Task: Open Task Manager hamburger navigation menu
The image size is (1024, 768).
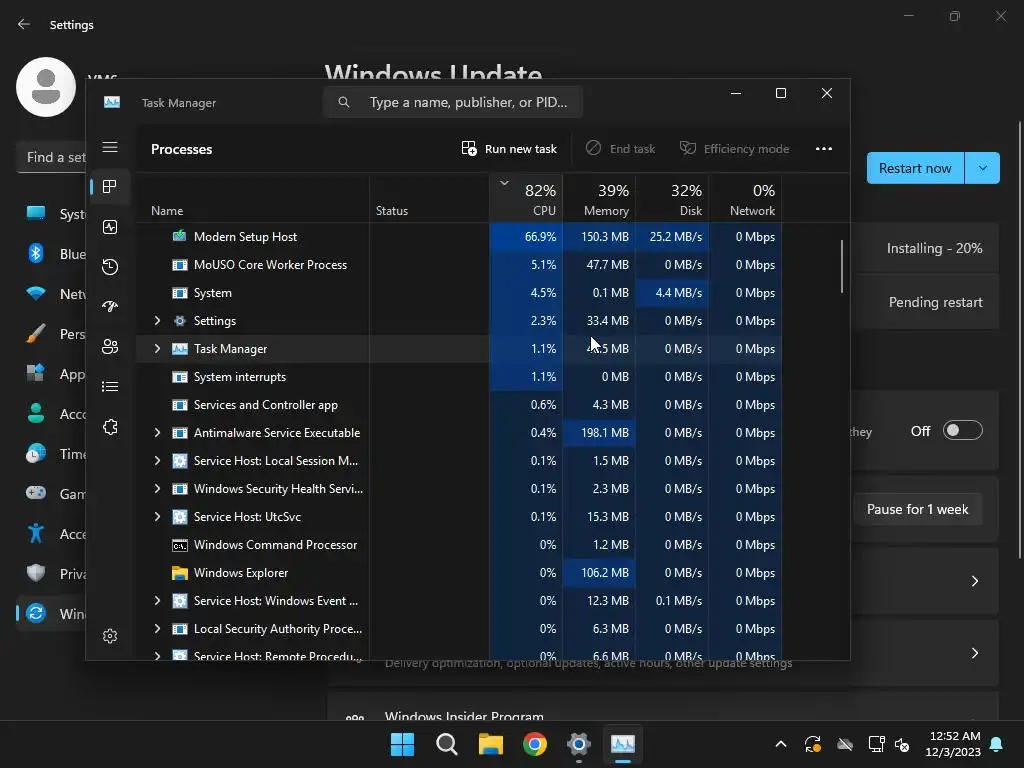Action: (110, 147)
